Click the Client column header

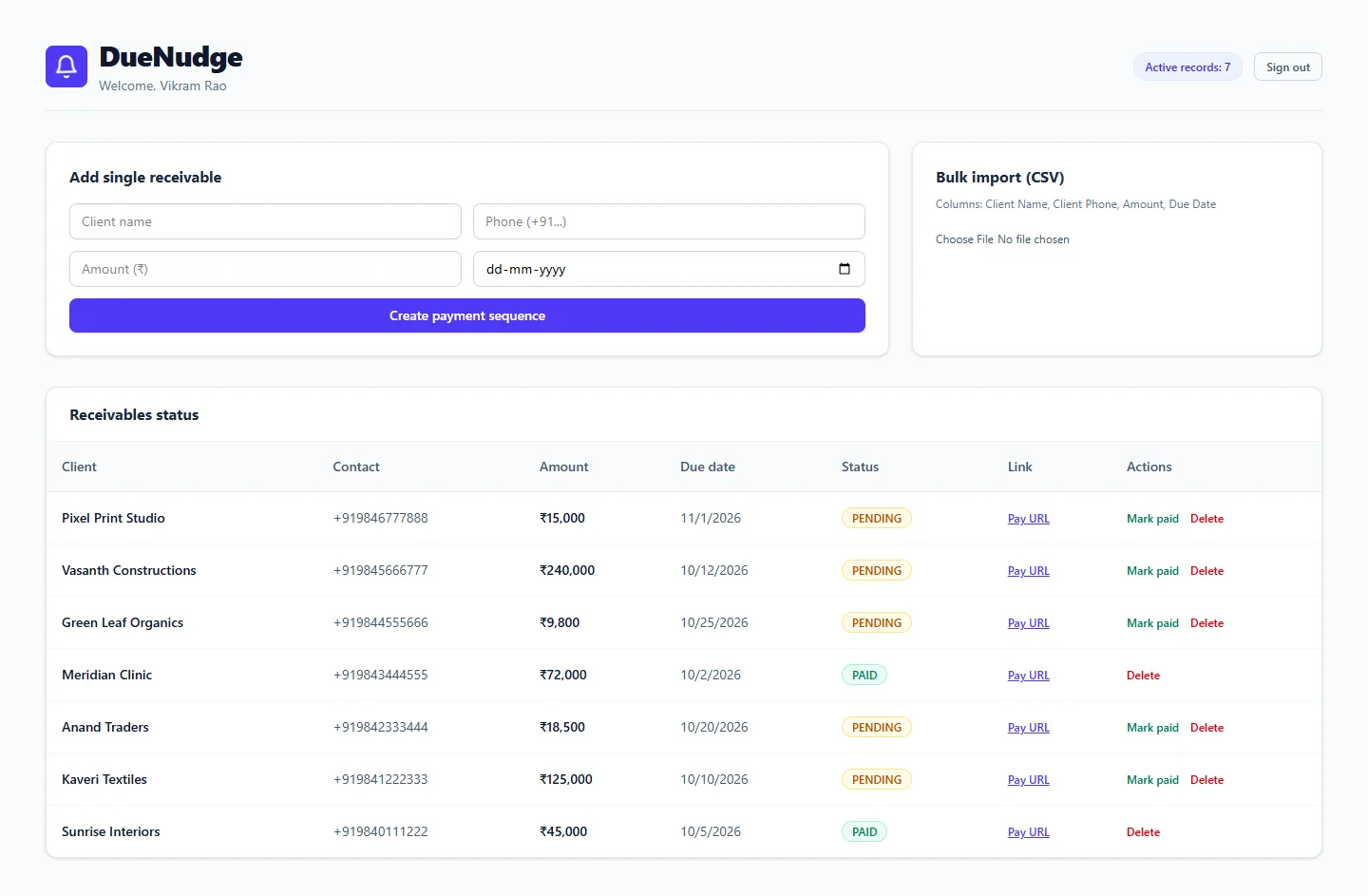click(79, 467)
